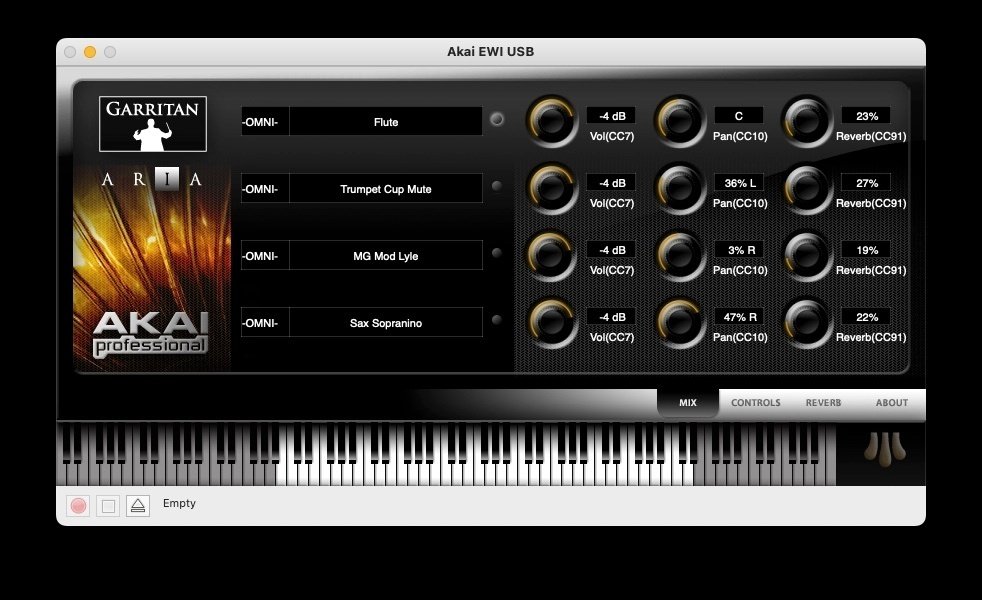
Task: Open the Flute instrument selector
Action: pos(386,122)
